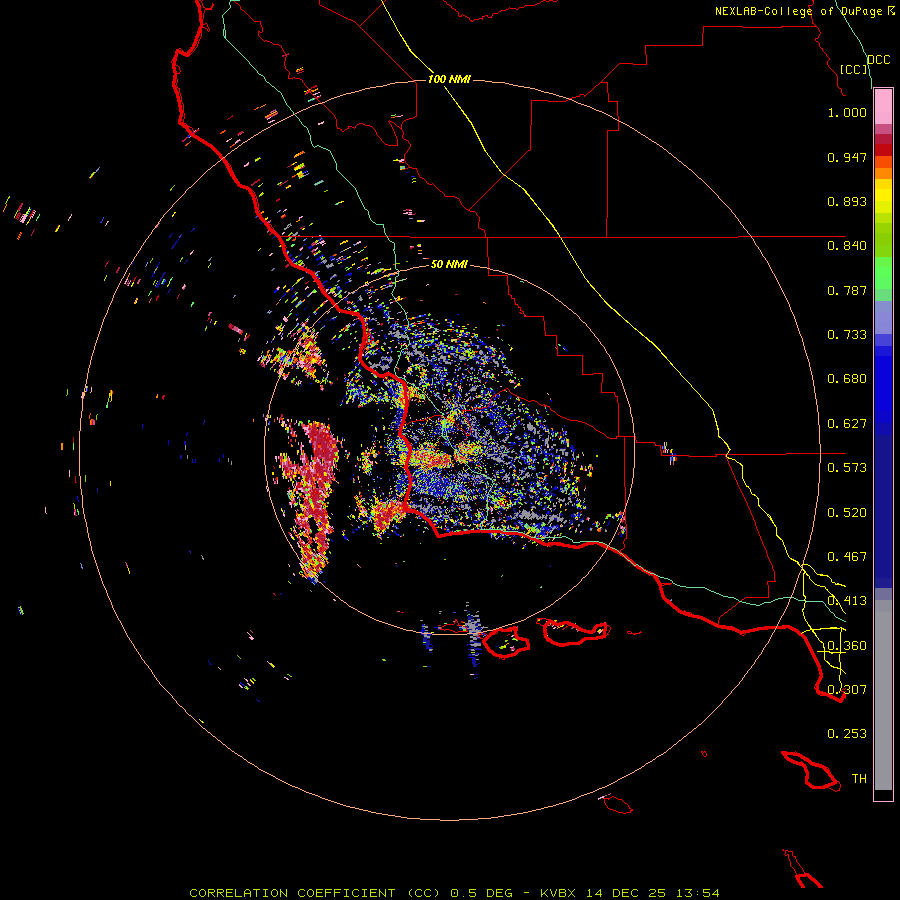Click the [CC] label above the color bar
Screen dimensions: 900x900
coord(854,69)
